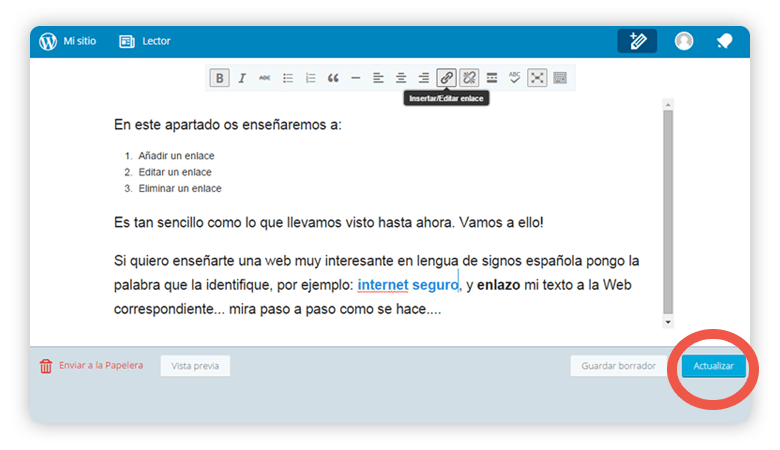
Task: Open the Mi sitio menu
Action: pos(80,41)
